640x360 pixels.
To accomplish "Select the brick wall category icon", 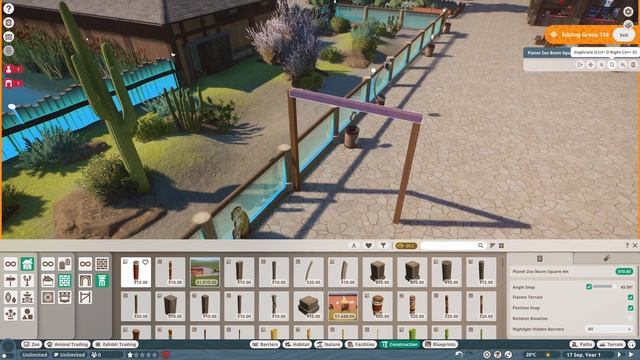I will (64, 280).
